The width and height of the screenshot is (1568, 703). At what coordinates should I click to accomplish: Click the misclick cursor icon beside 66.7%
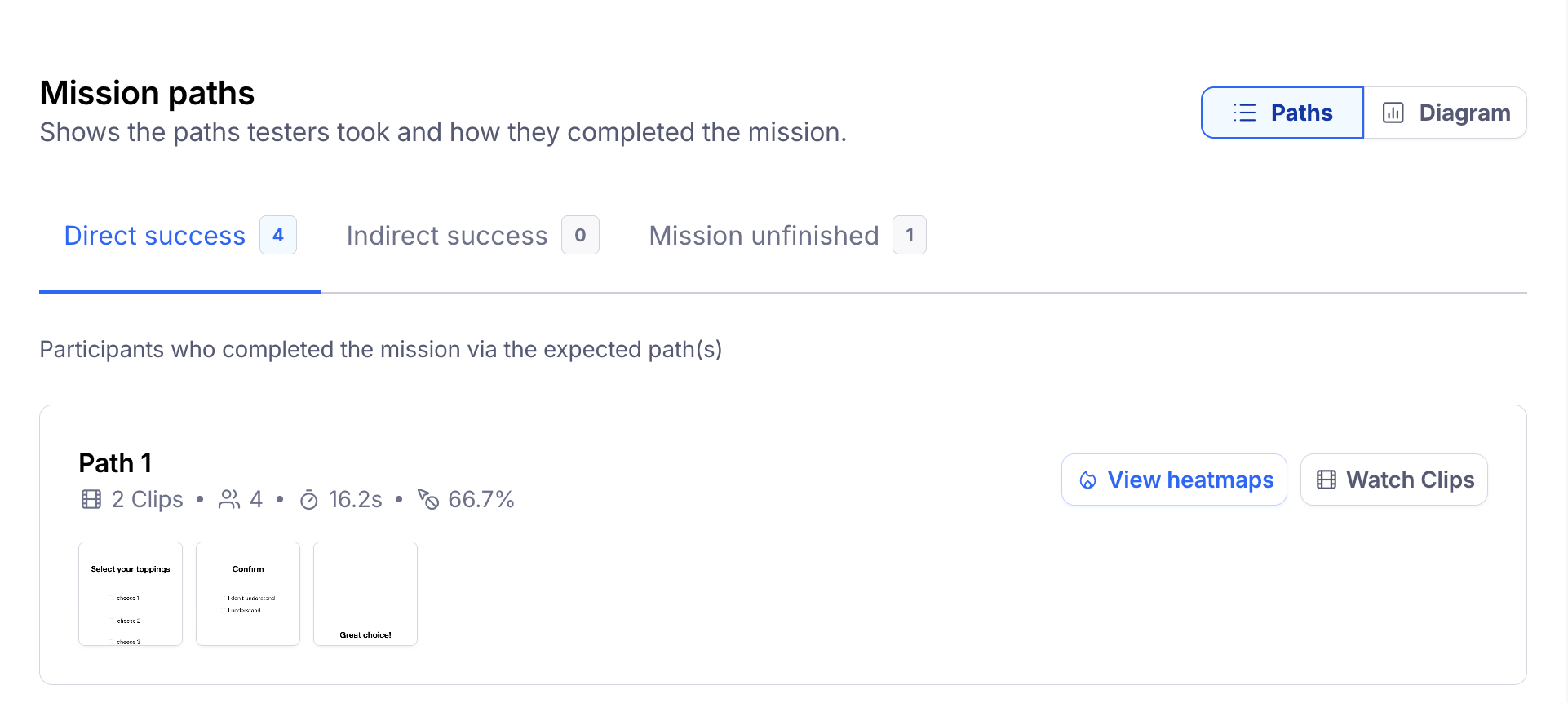click(x=428, y=499)
